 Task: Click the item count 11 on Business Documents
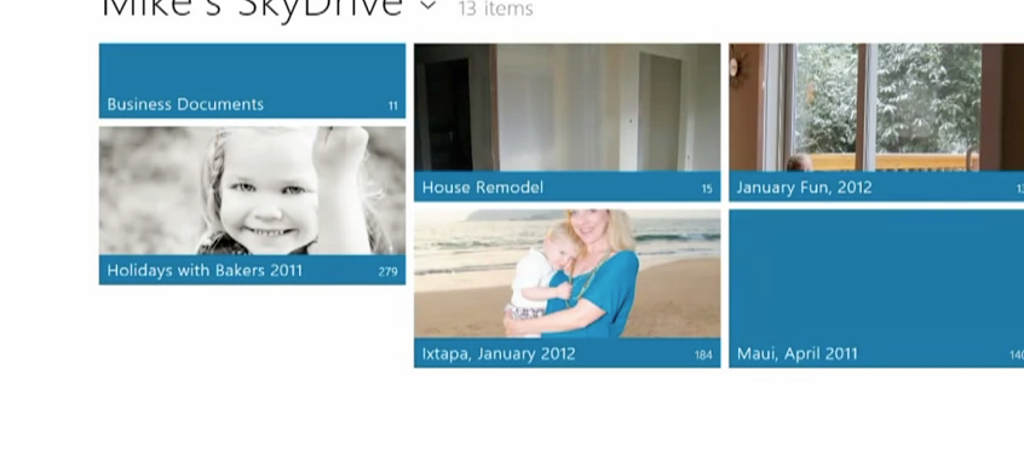392,106
